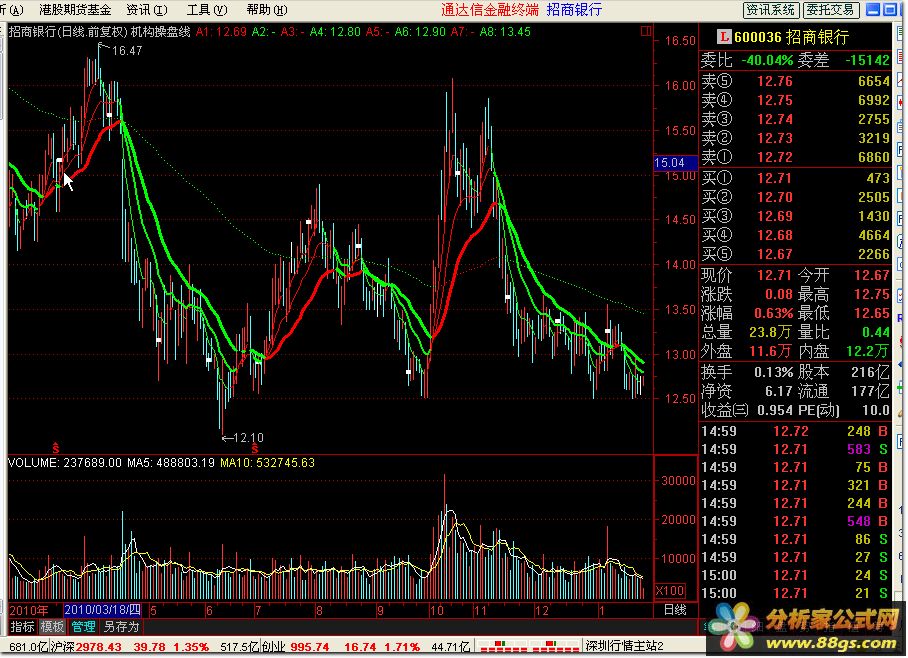Restore the window with the blue restore button
Image resolution: width=908 pixels, height=658 pixels.
(x=889, y=9)
